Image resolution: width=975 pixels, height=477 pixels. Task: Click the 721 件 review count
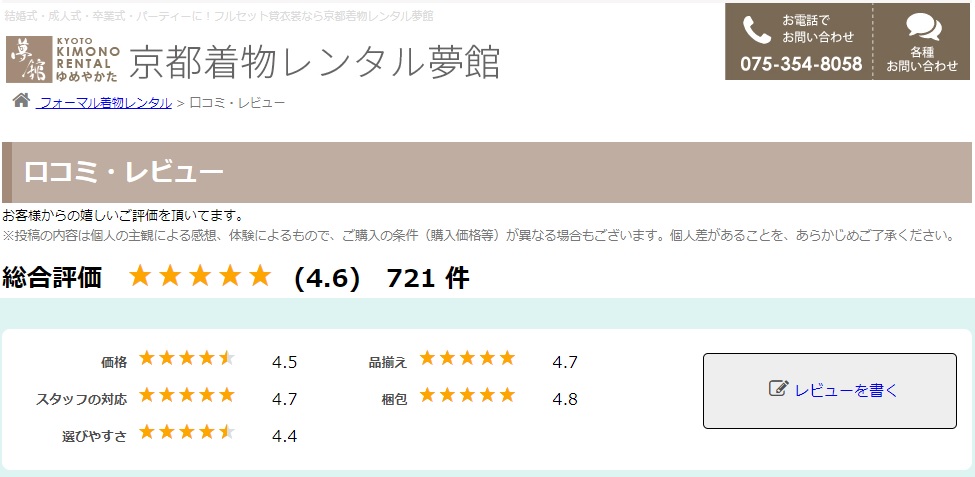tap(428, 278)
